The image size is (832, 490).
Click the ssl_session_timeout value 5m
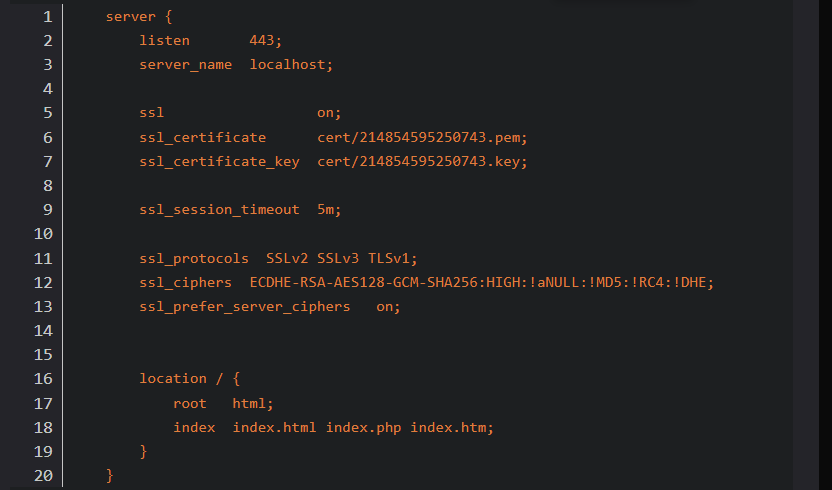325,210
